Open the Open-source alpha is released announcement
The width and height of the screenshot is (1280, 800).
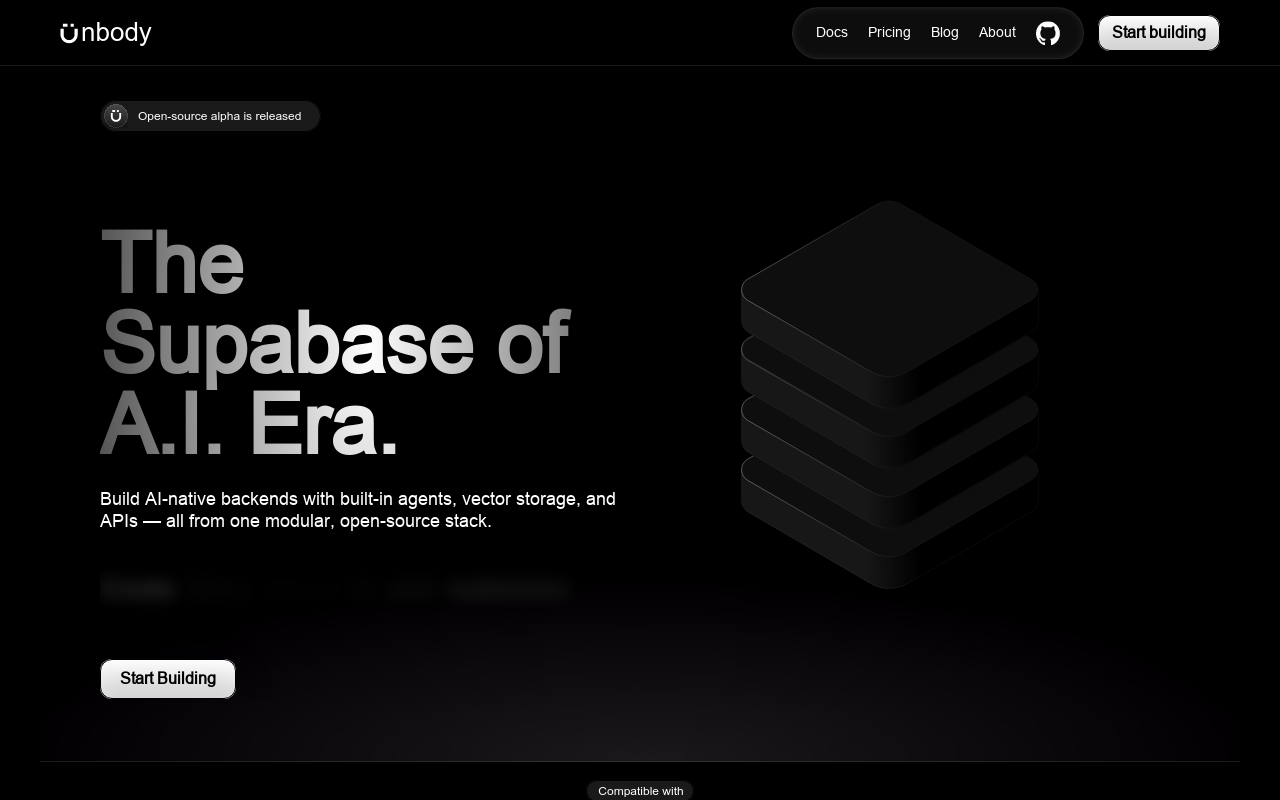(210, 116)
